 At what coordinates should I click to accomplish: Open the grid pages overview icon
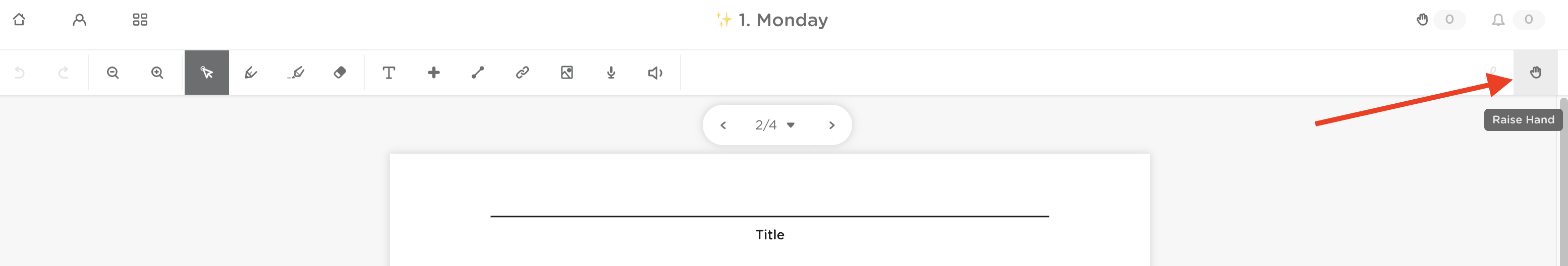[x=140, y=20]
